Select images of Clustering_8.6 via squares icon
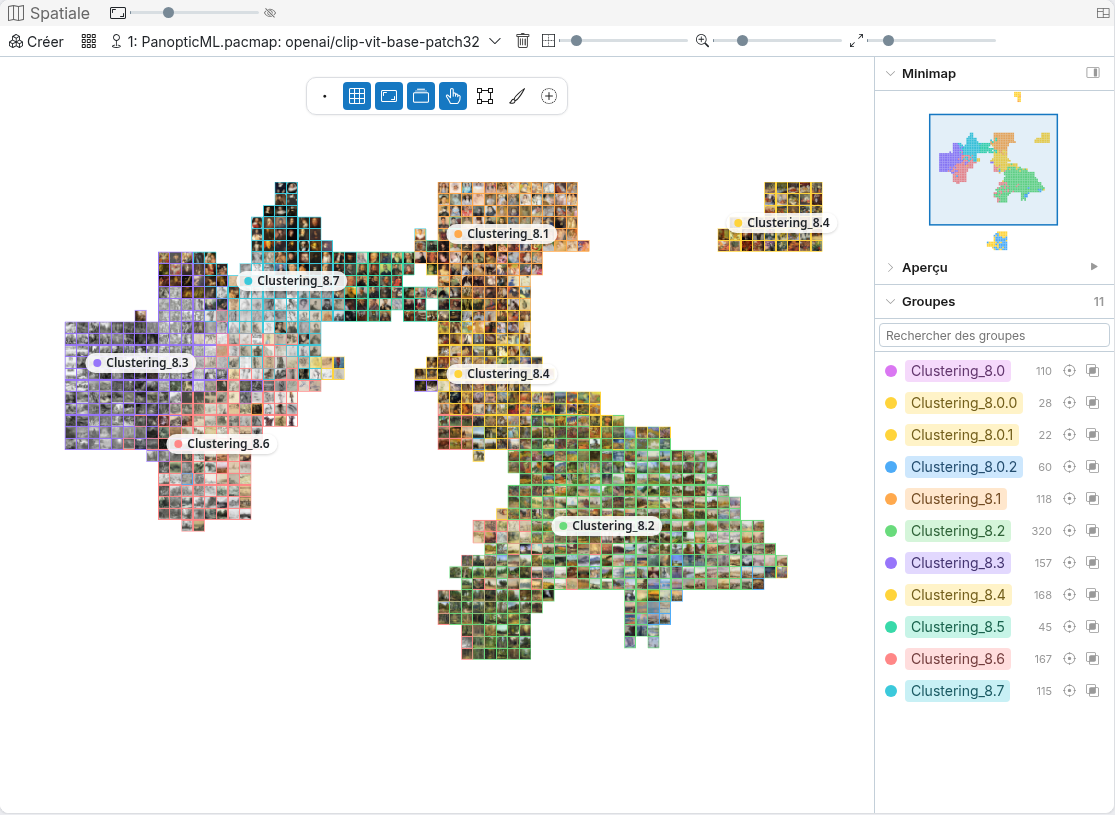 (1093, 659)
